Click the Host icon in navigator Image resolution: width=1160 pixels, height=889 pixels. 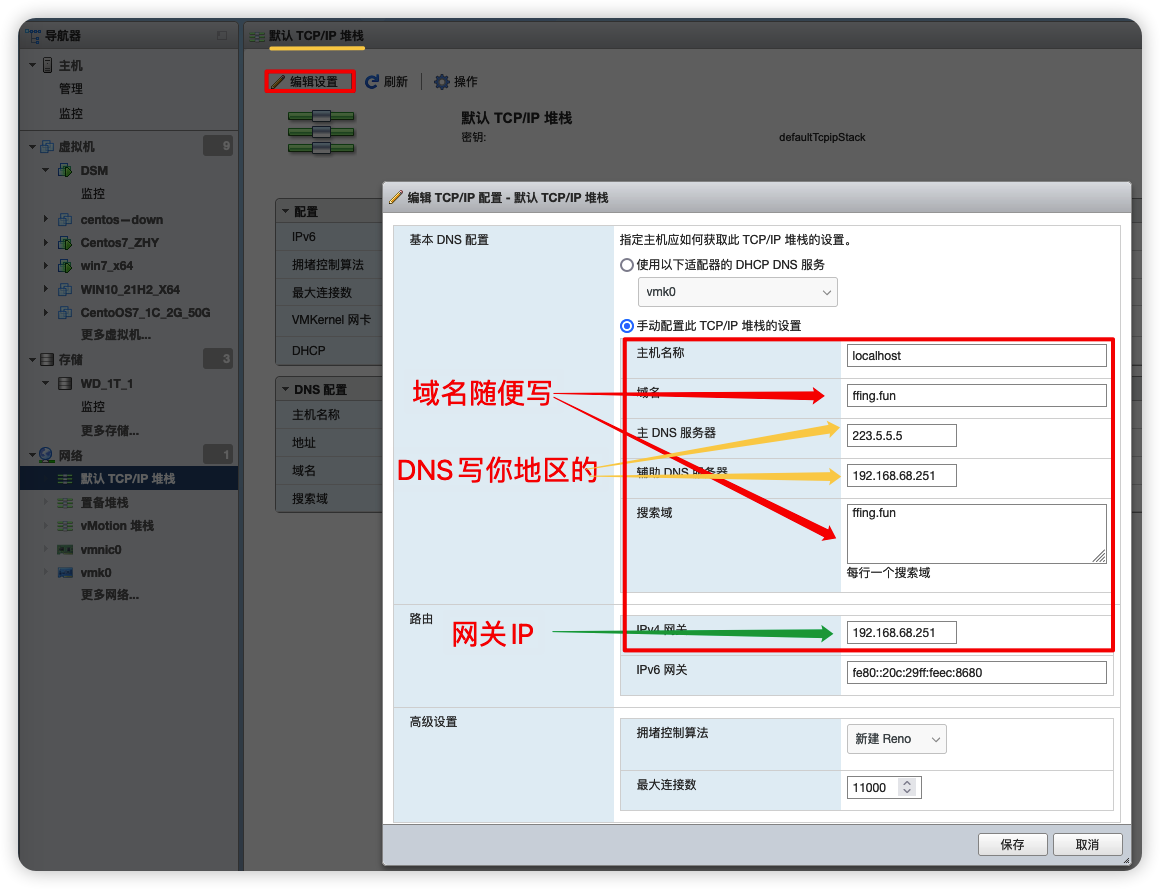[x=47, y=65]
